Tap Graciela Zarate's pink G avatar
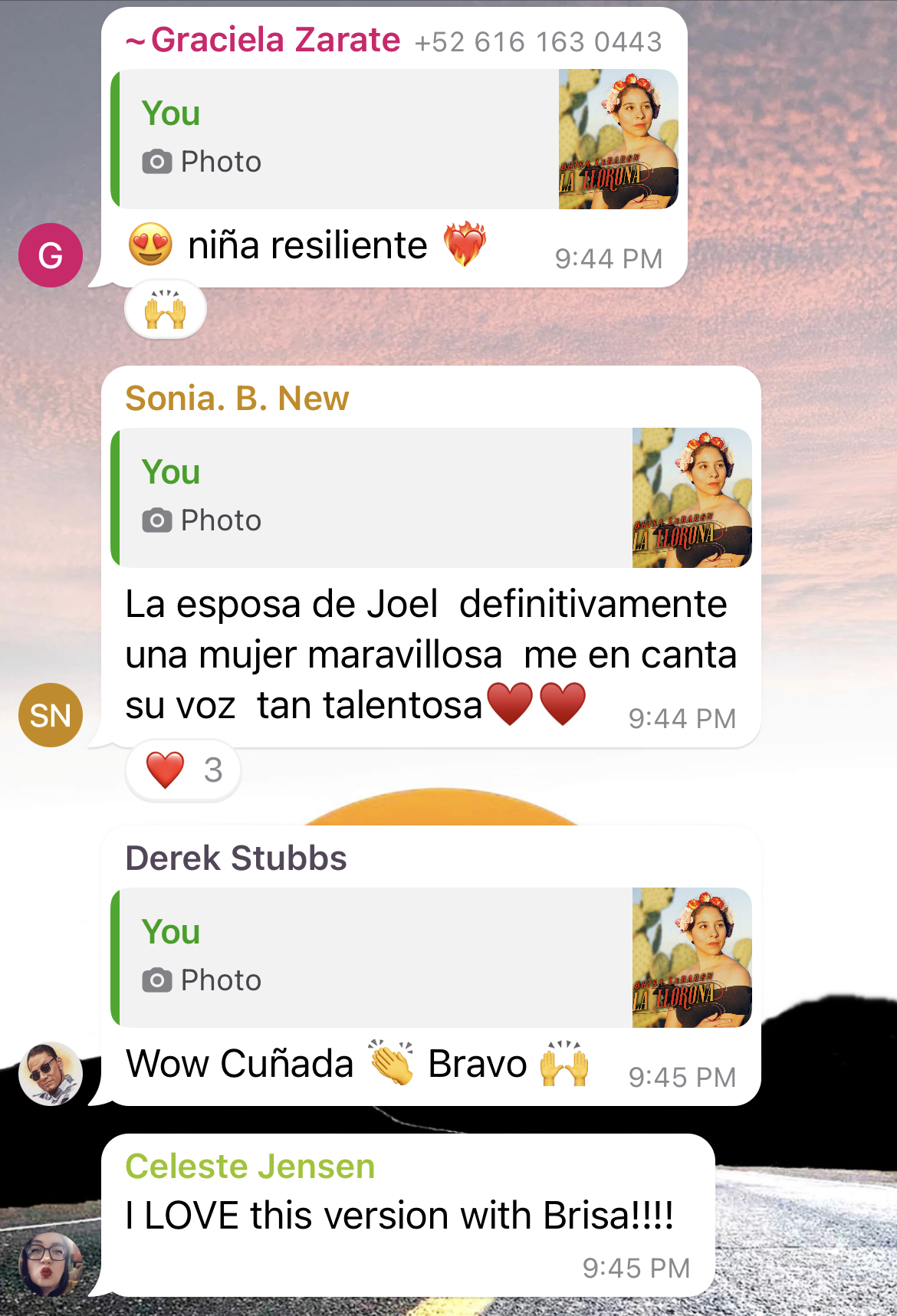This screenshot has height=1316, width=897. pyautogui.click(x=51, y=255)
